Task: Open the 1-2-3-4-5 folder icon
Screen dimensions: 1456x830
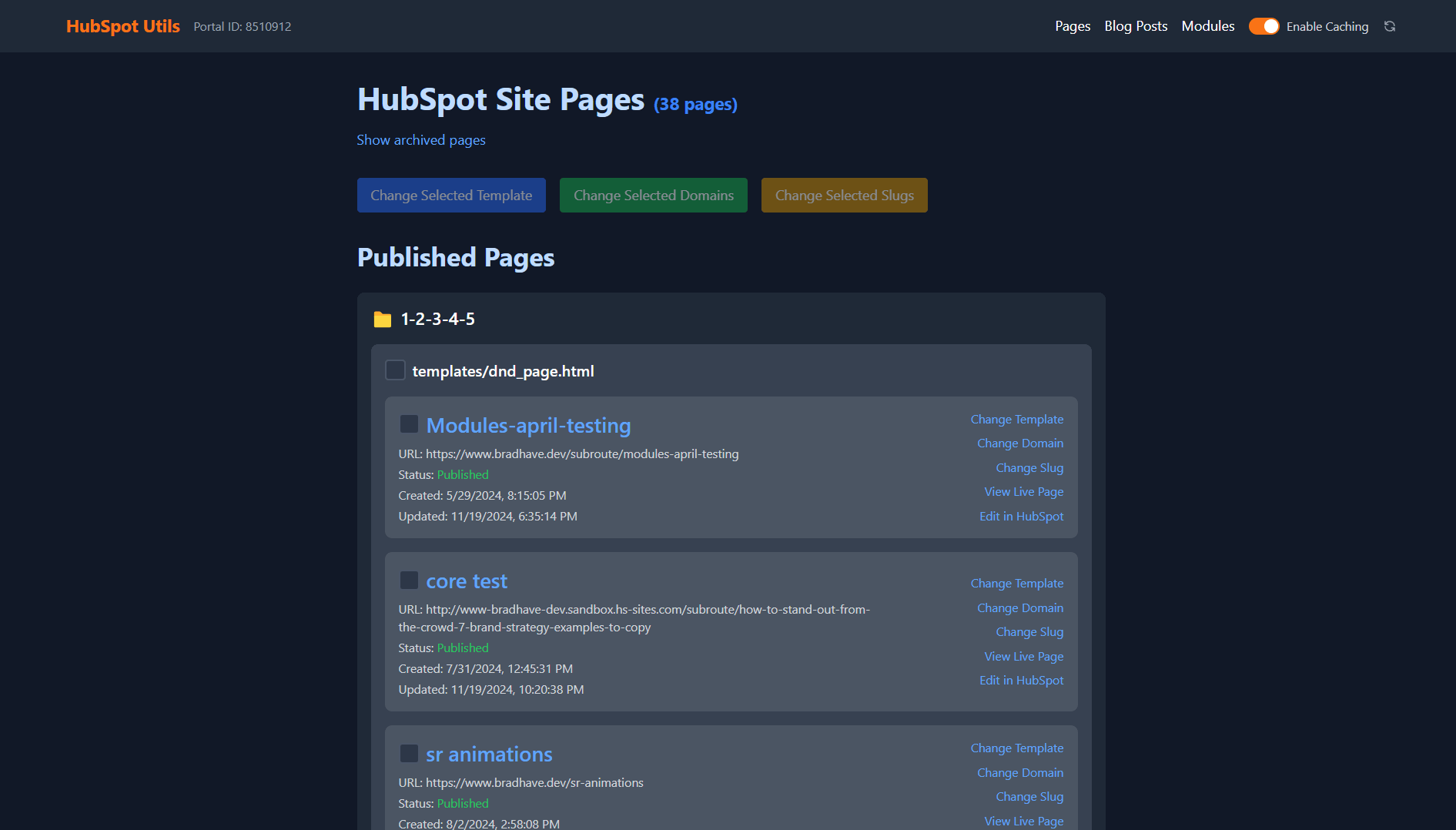Action: (383, 319)
